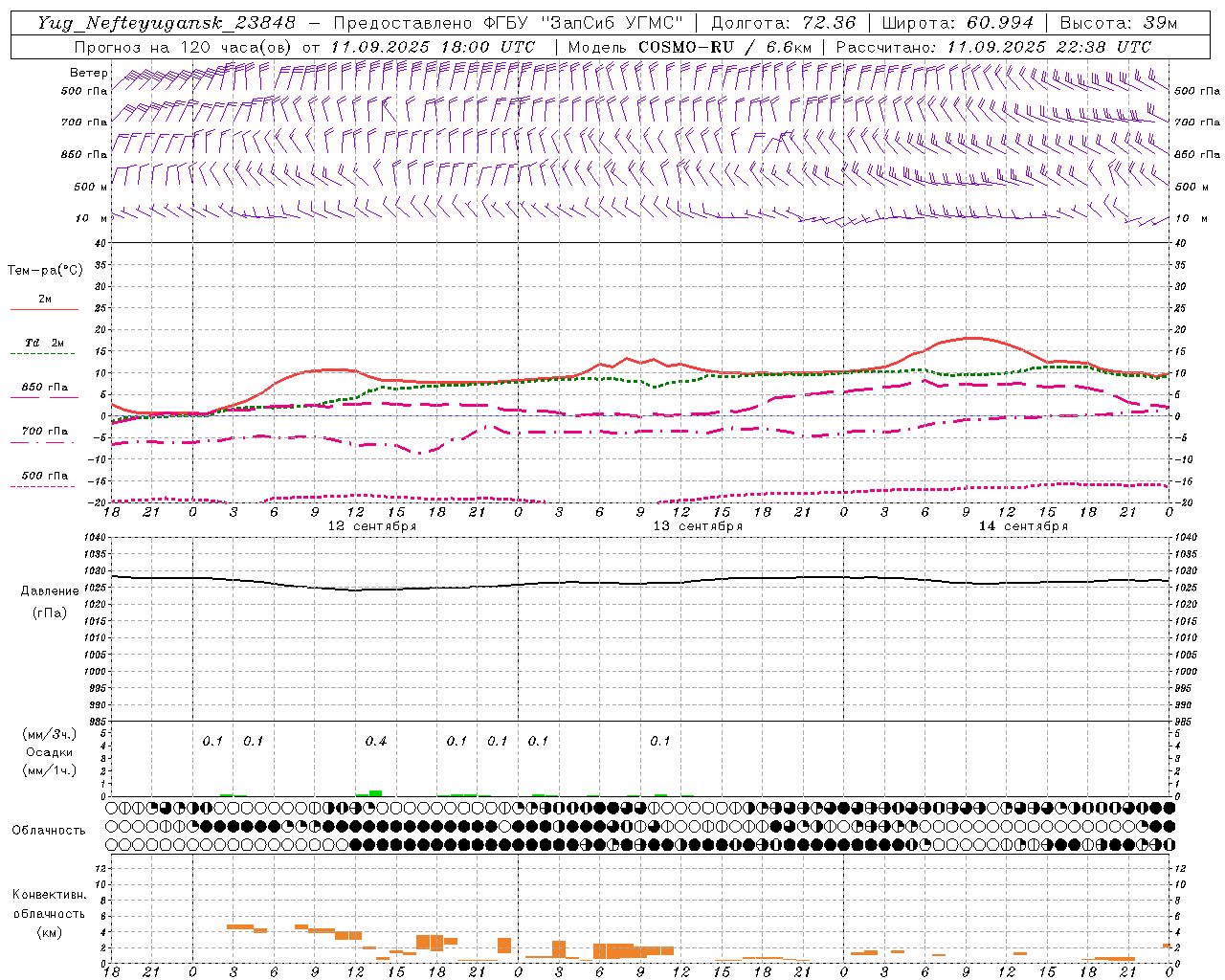The width and height of the screenshot is (1225, 980).
Task: Click the Долгота: 72.36 header field
Action: pyautogui.click(x=784, y=23)
